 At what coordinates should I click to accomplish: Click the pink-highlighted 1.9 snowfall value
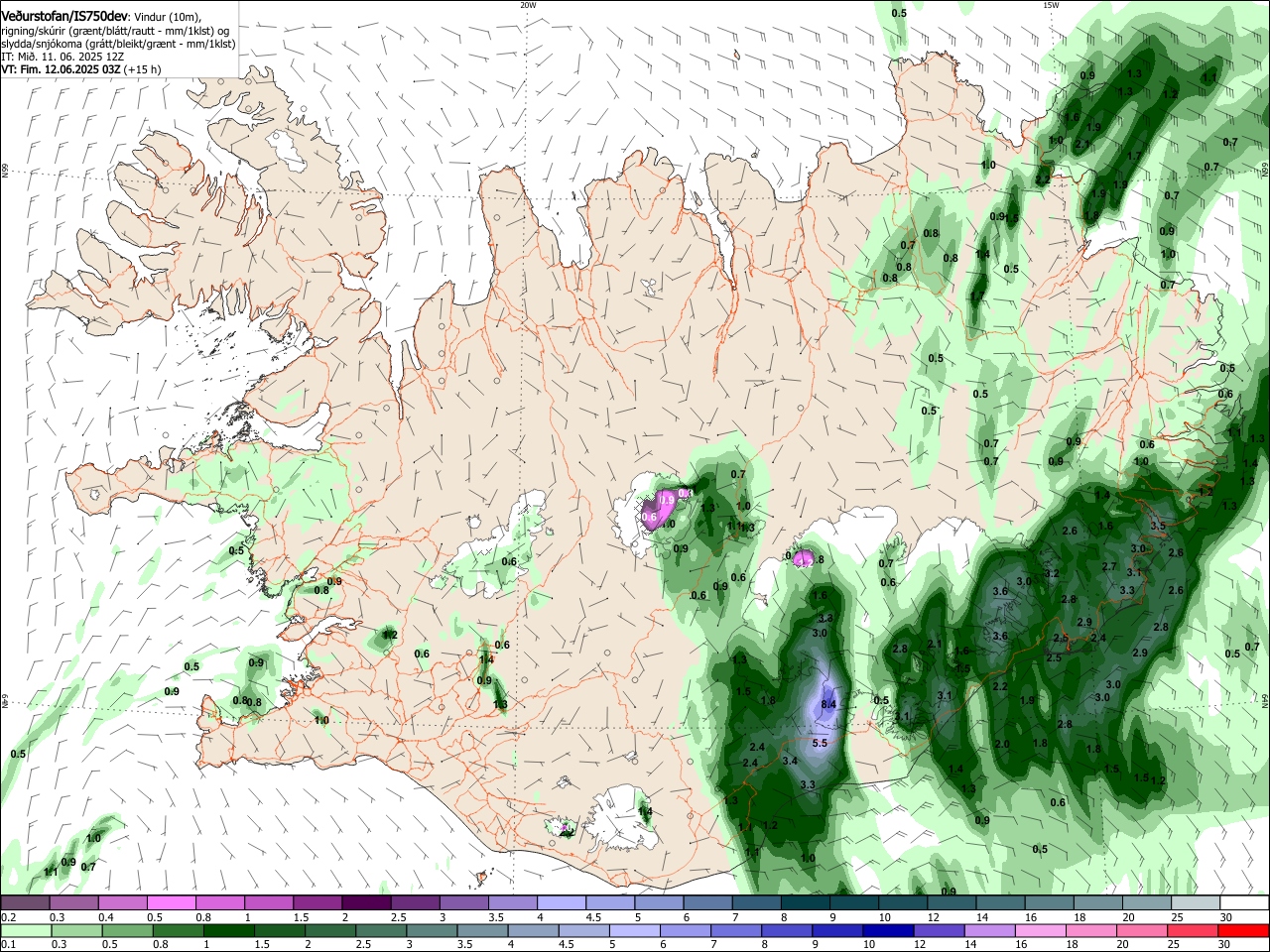click(x=667, y=499)
